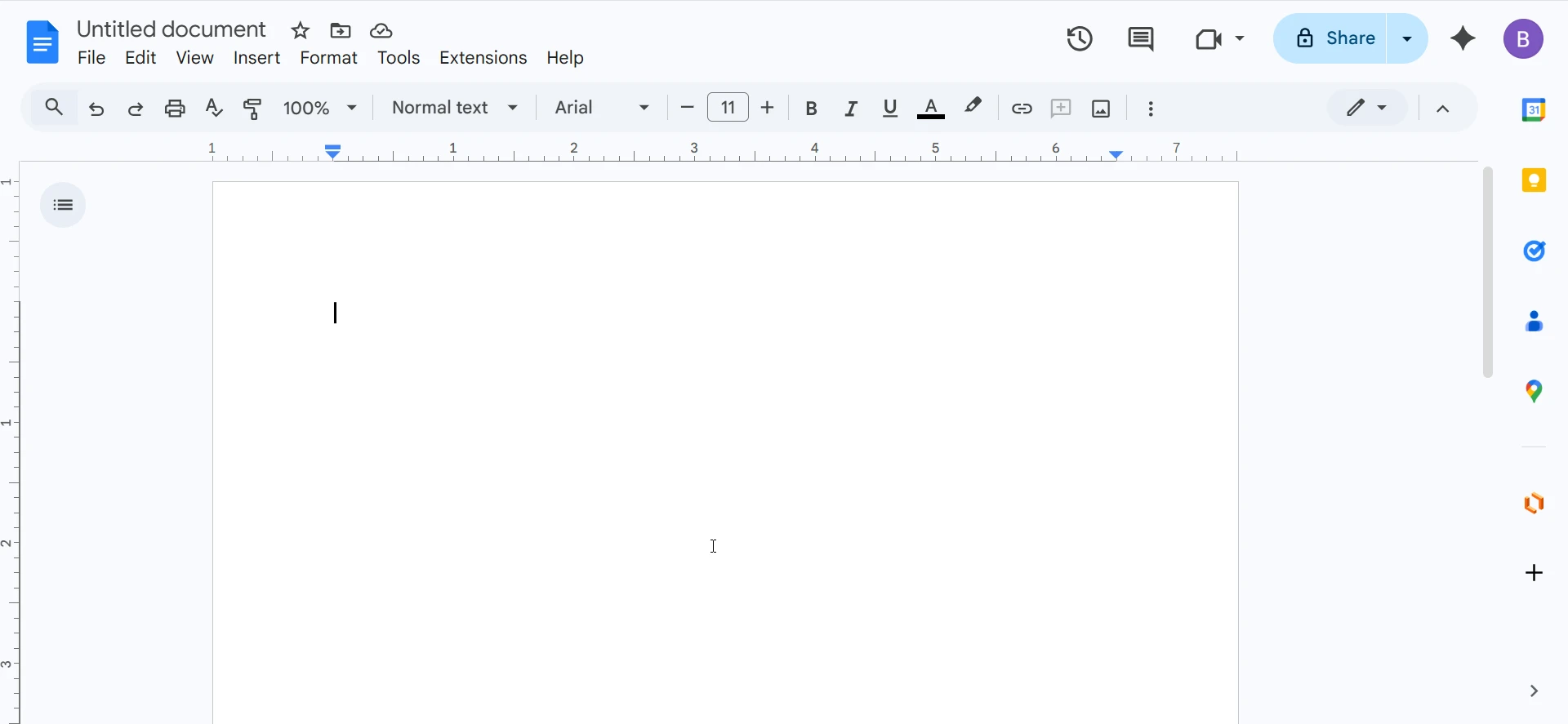Open Google Keep in side panel
The width and height of the screenshot is (1568, 724).
[1534, 180]
